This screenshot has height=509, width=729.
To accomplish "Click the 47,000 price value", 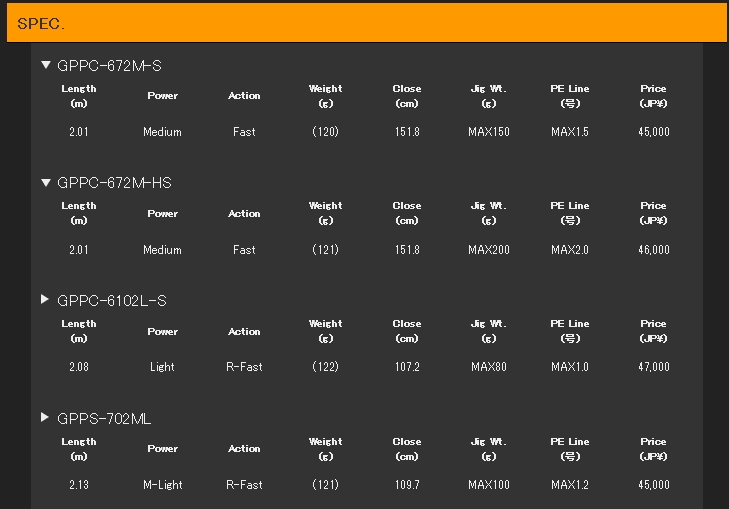I will point(654,367).
